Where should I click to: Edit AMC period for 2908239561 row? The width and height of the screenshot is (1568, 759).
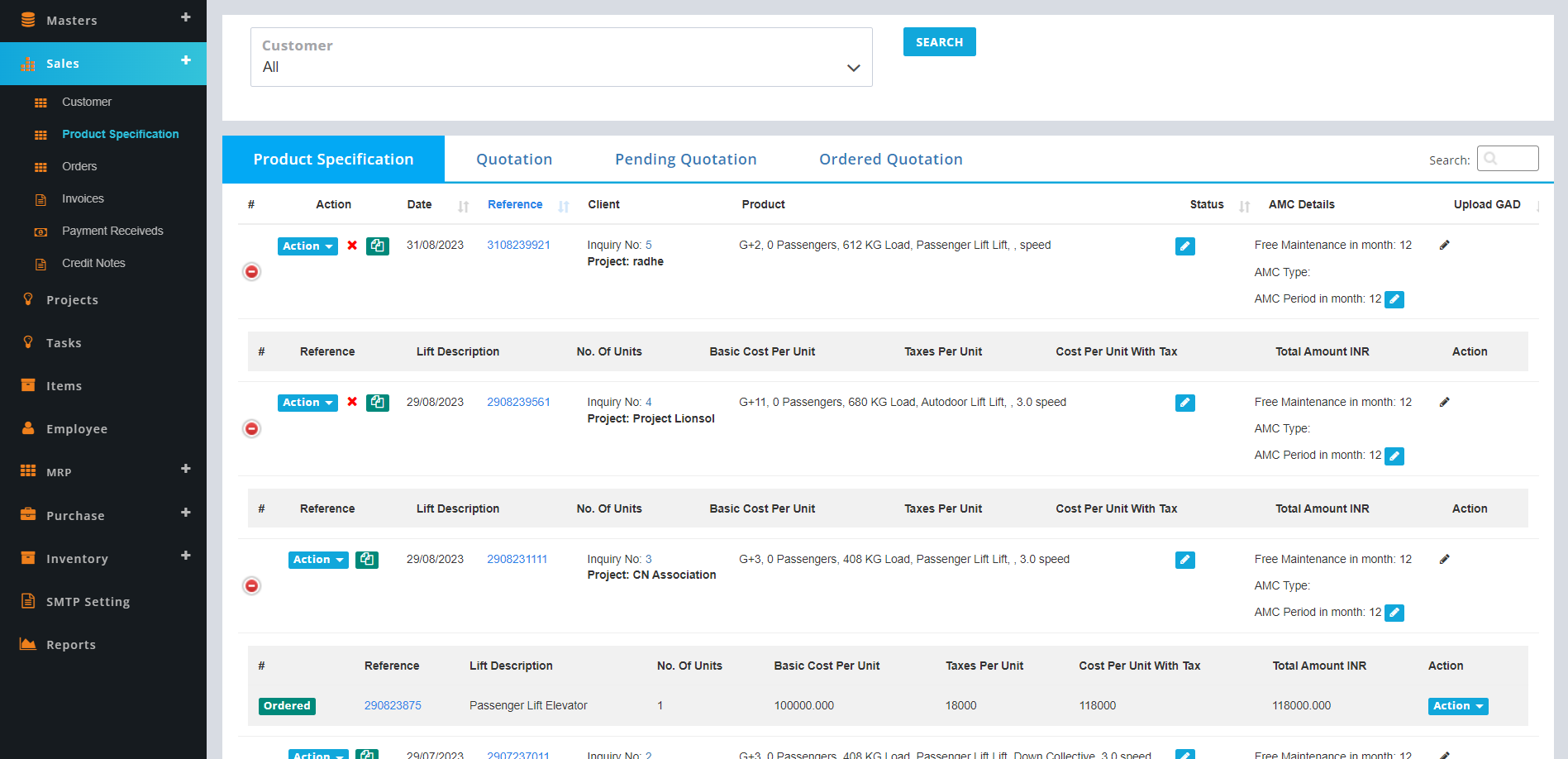pyautogui.click(x=1394, y=456)
